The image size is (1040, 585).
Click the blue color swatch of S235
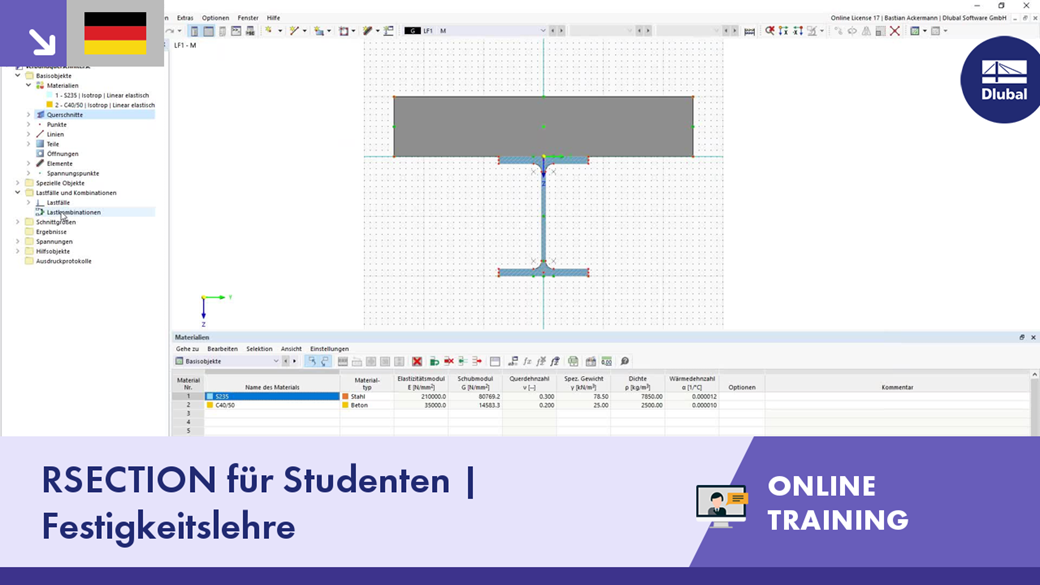click(x=210, y=397)
